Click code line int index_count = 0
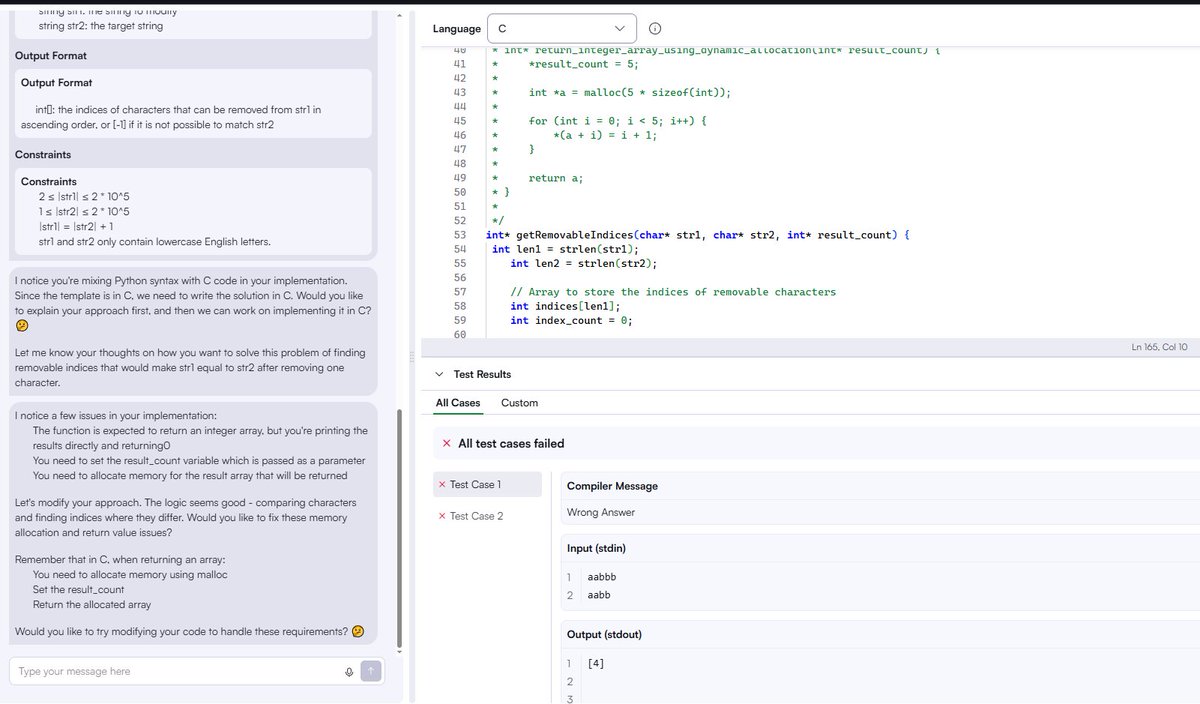Image resolution: width=1200 pixels, height=704 pixels. pos(571,320)
